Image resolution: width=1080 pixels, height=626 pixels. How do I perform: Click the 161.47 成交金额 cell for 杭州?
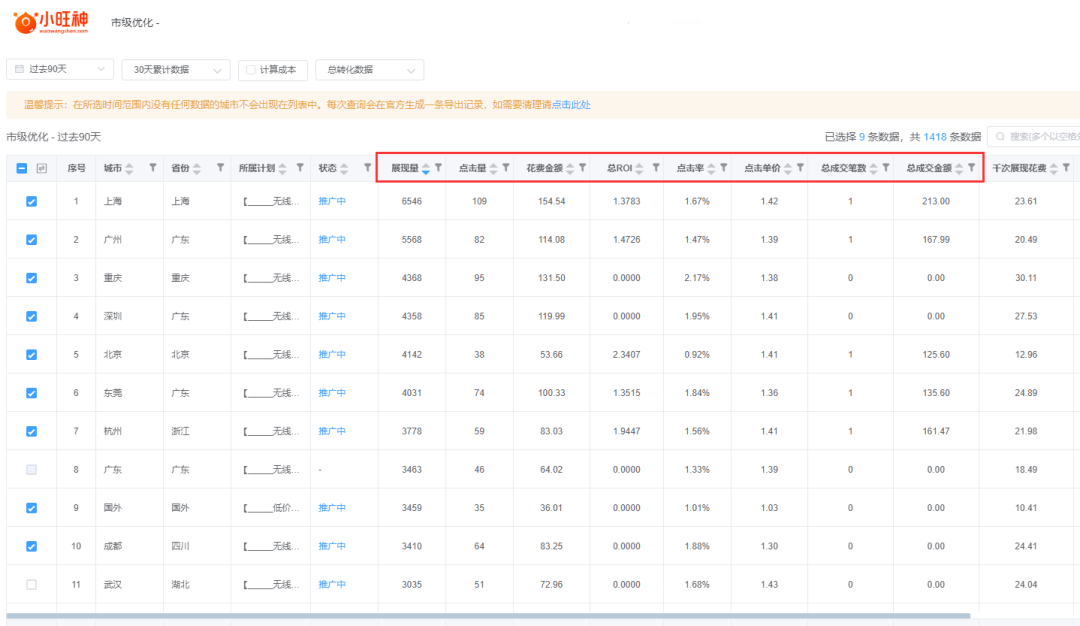coord(936,431)
